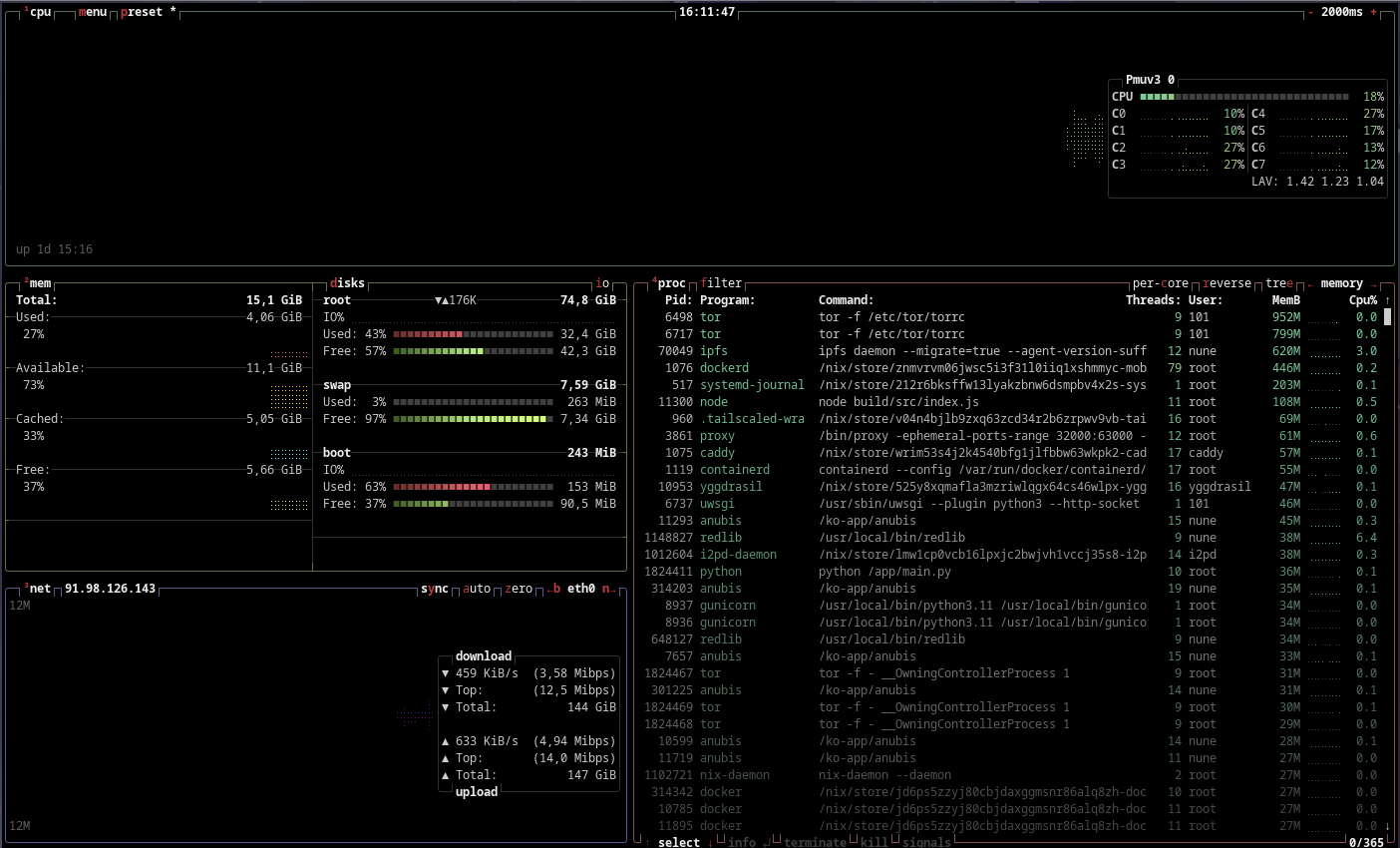Toggle zero totals in net box
Screen dimensions: 1400x848
pyautogui.click(x=519, y=589)
